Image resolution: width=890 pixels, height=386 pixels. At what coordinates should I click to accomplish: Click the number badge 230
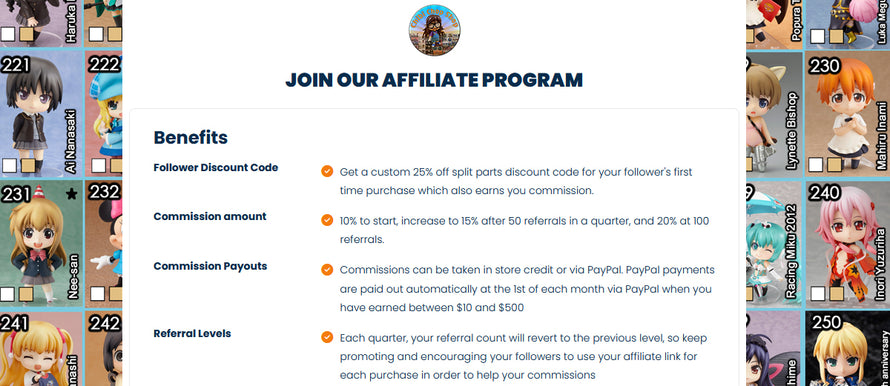click(x=824, y=66)
